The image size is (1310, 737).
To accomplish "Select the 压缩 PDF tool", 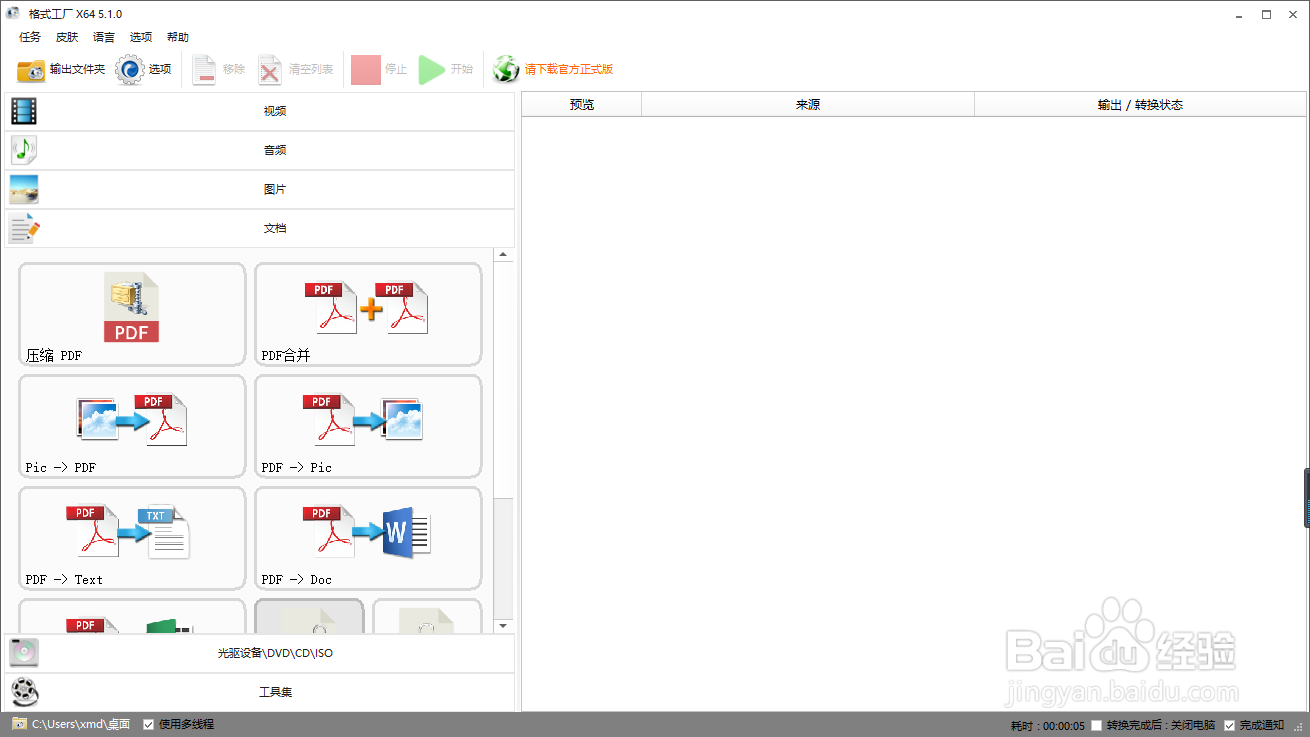I will [132, 314].
